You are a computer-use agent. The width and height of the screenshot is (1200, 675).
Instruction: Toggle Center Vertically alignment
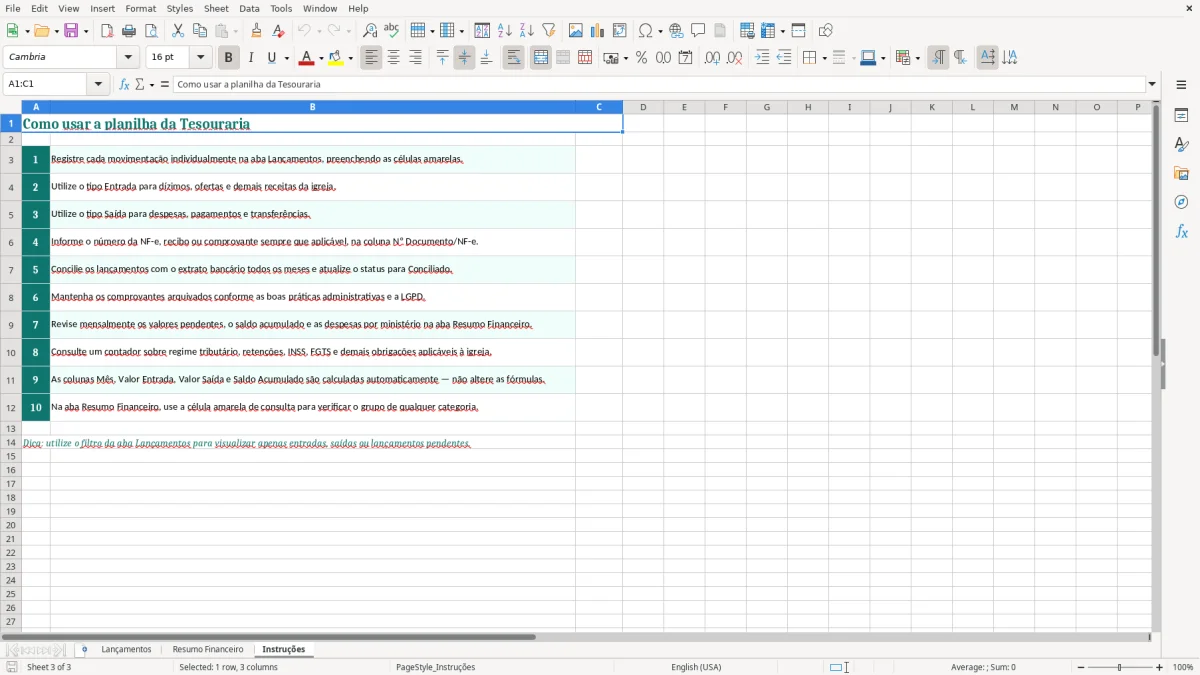(464, 58)
